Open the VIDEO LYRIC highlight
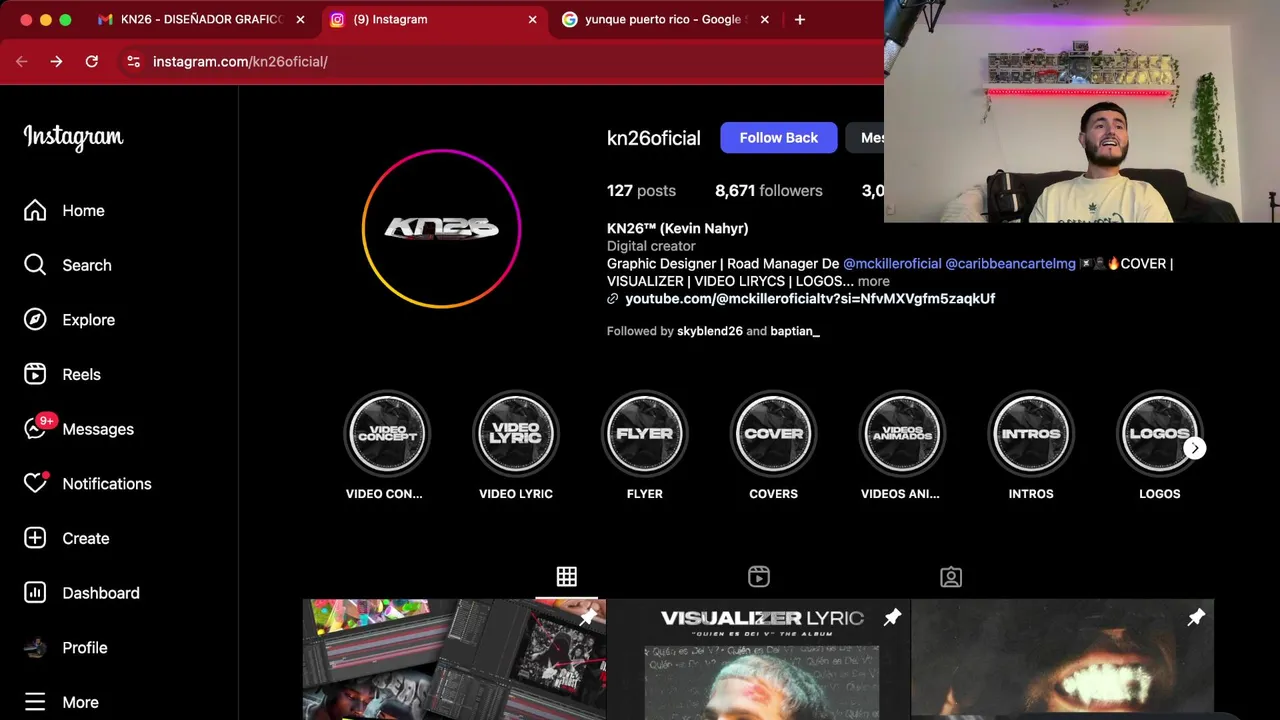The height and width of the screenshot is (720, 1280). point(516,434)
